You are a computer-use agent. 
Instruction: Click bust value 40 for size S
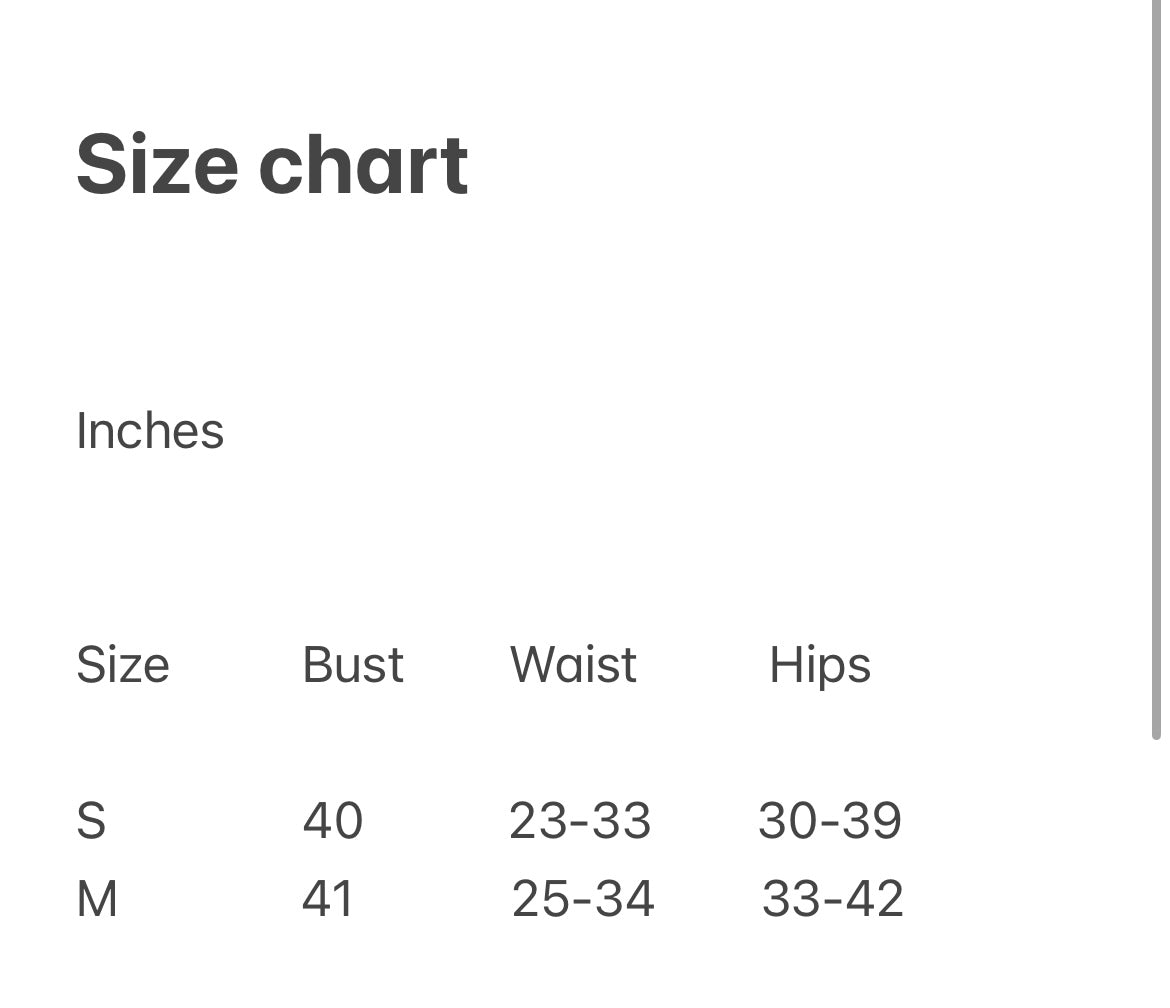point(333,821)
